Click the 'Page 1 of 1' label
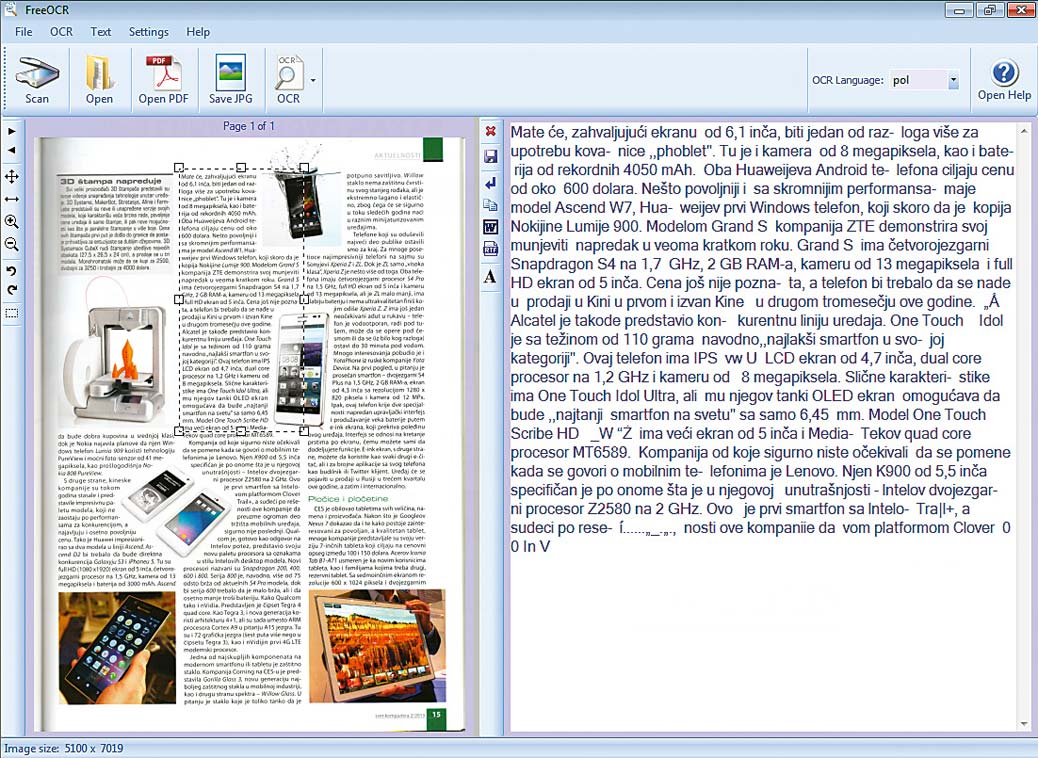Image resolution: width=1038 pixels, height=758 pixels. pyautogui.click(x=249, y=126)
